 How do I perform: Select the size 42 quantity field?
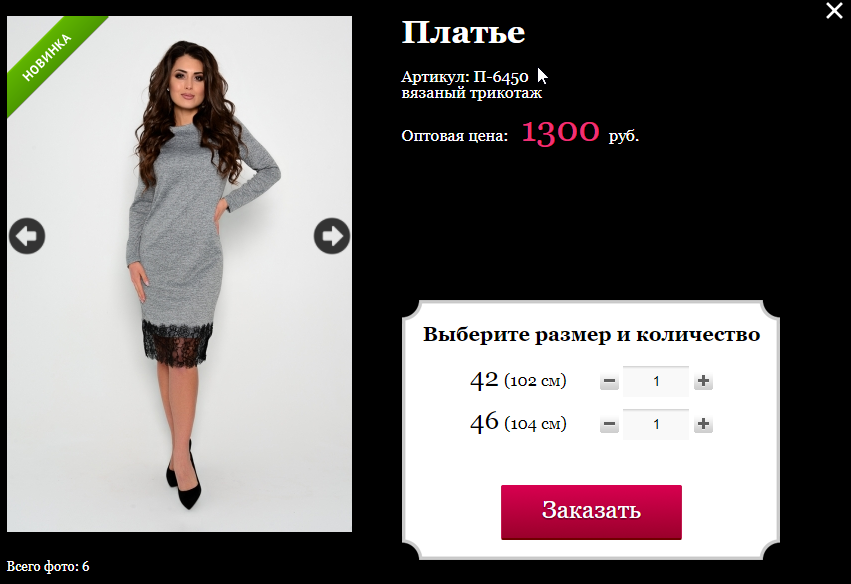656,381
